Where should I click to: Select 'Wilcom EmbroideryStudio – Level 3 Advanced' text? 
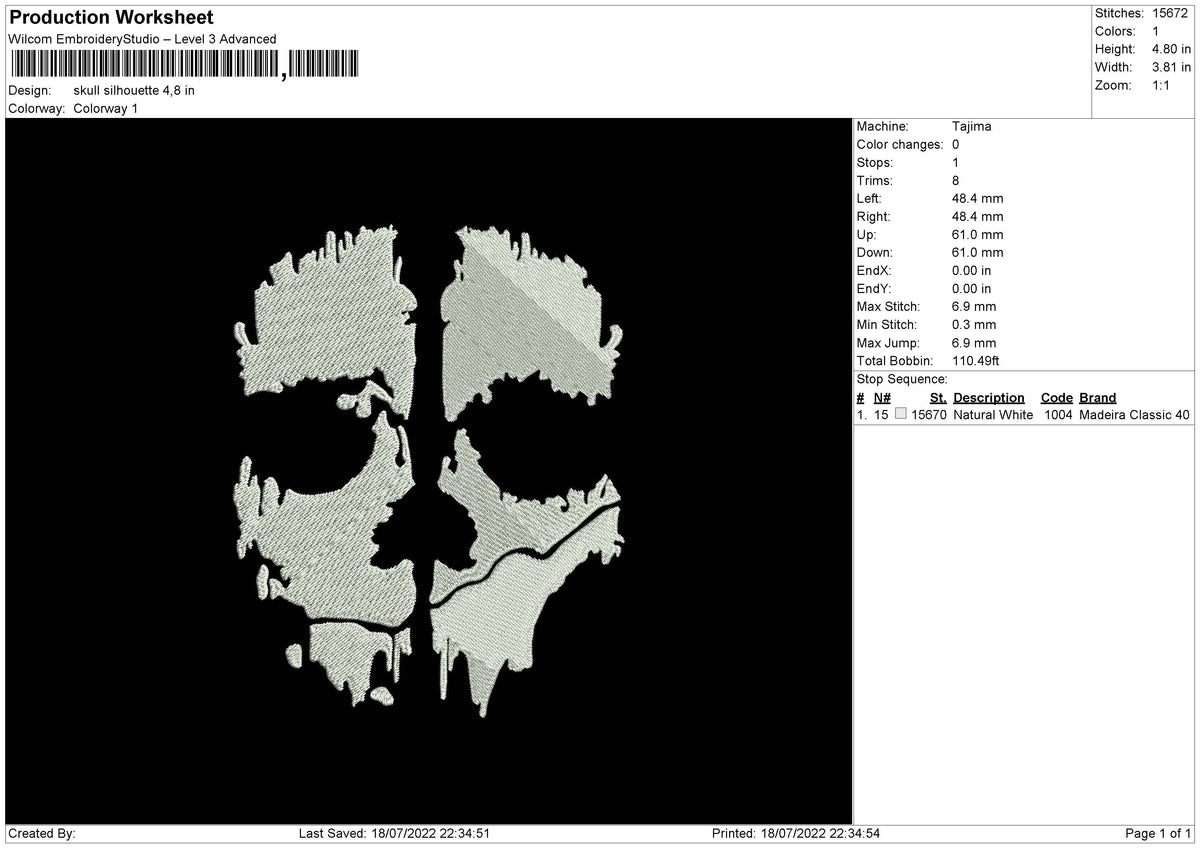pos(142,39)
